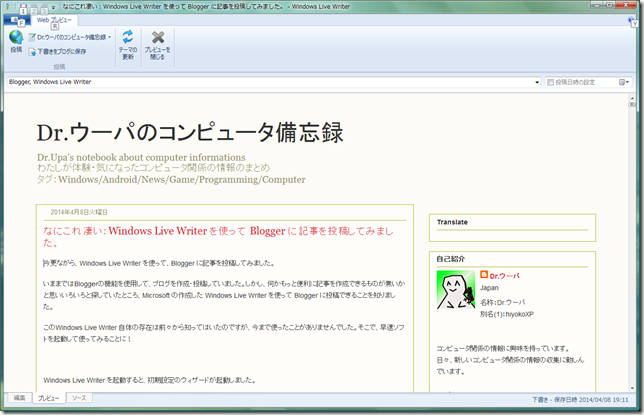Click the status text 下書き - 保存日時 2014/04/08 19:11
Viewport: 644px width, 415px height.
click(x=580, y=399)
